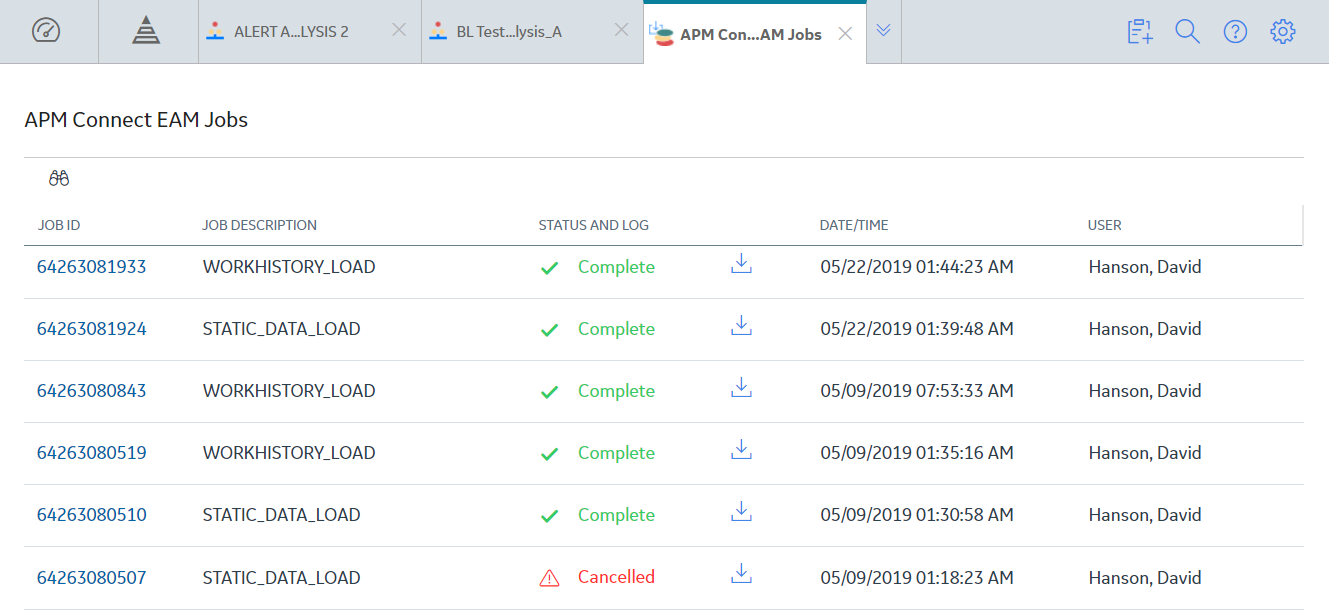
Task: Click the STATUS AND LOG column header
Action: (594, 225)
